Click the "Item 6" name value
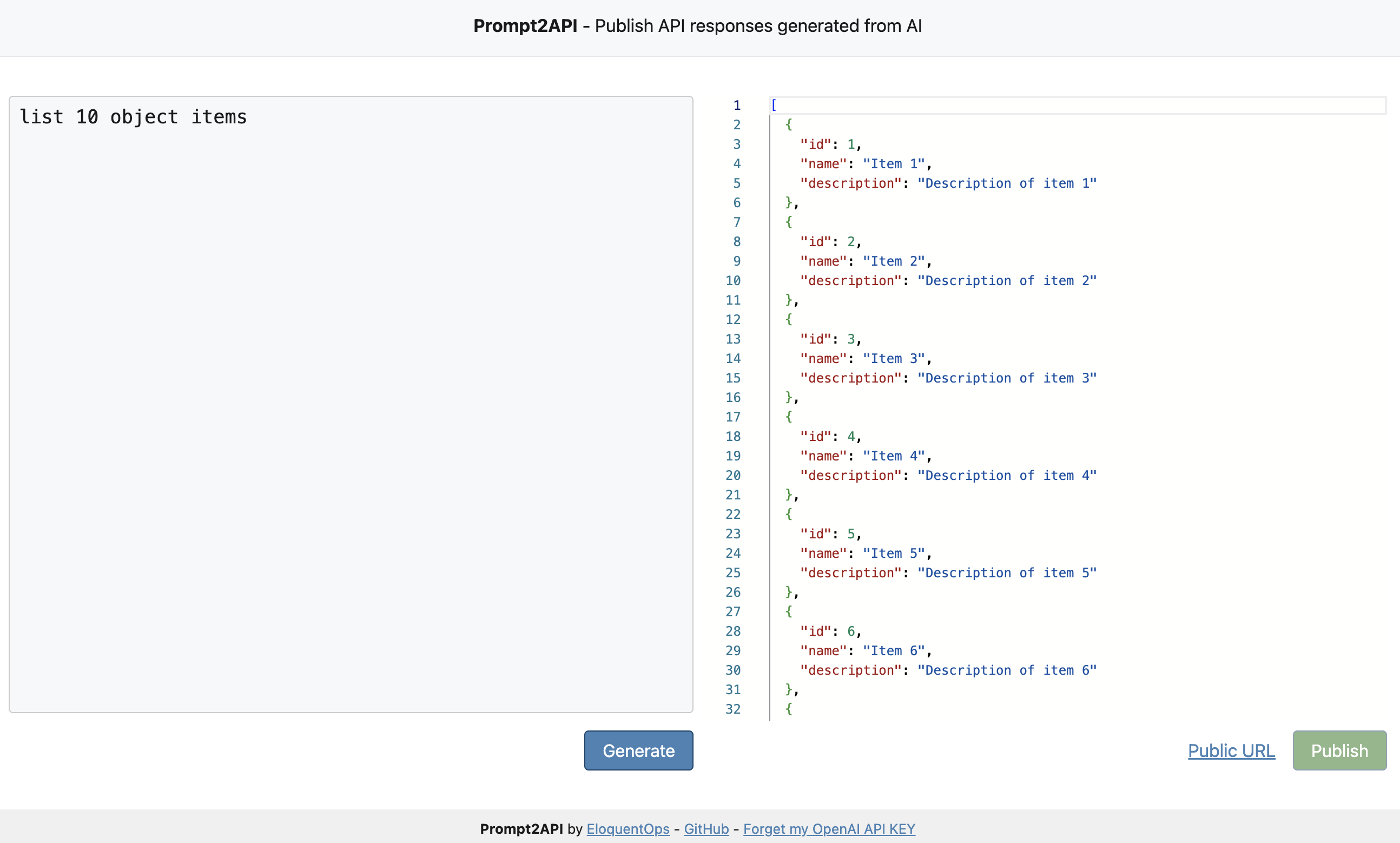Viewport: 1400px width, 843px height. pyautogui.click(x=893, y=651)
